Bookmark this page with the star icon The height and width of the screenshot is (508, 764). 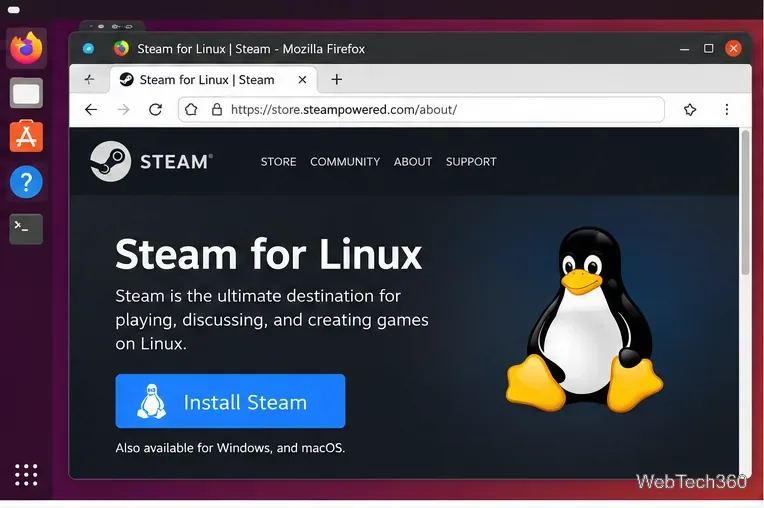click(x=690, y=110)
